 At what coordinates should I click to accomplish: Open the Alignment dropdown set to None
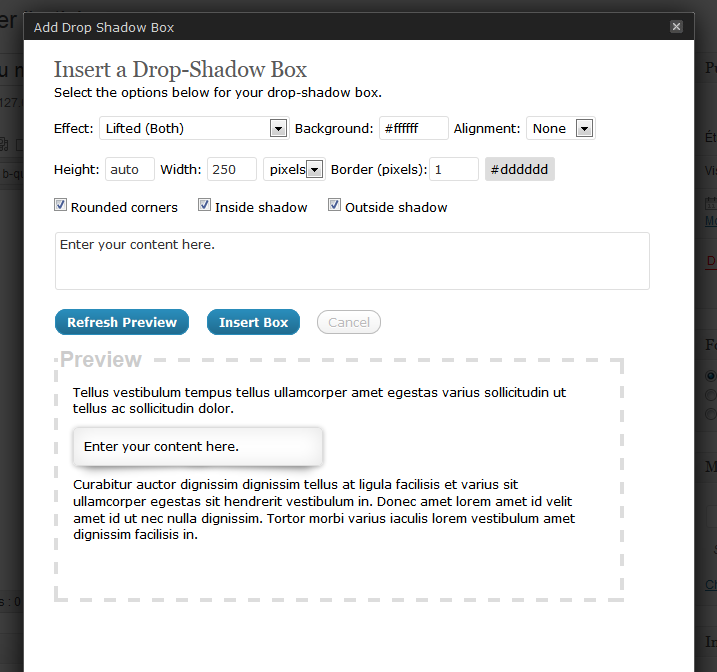tap(561, 128)
